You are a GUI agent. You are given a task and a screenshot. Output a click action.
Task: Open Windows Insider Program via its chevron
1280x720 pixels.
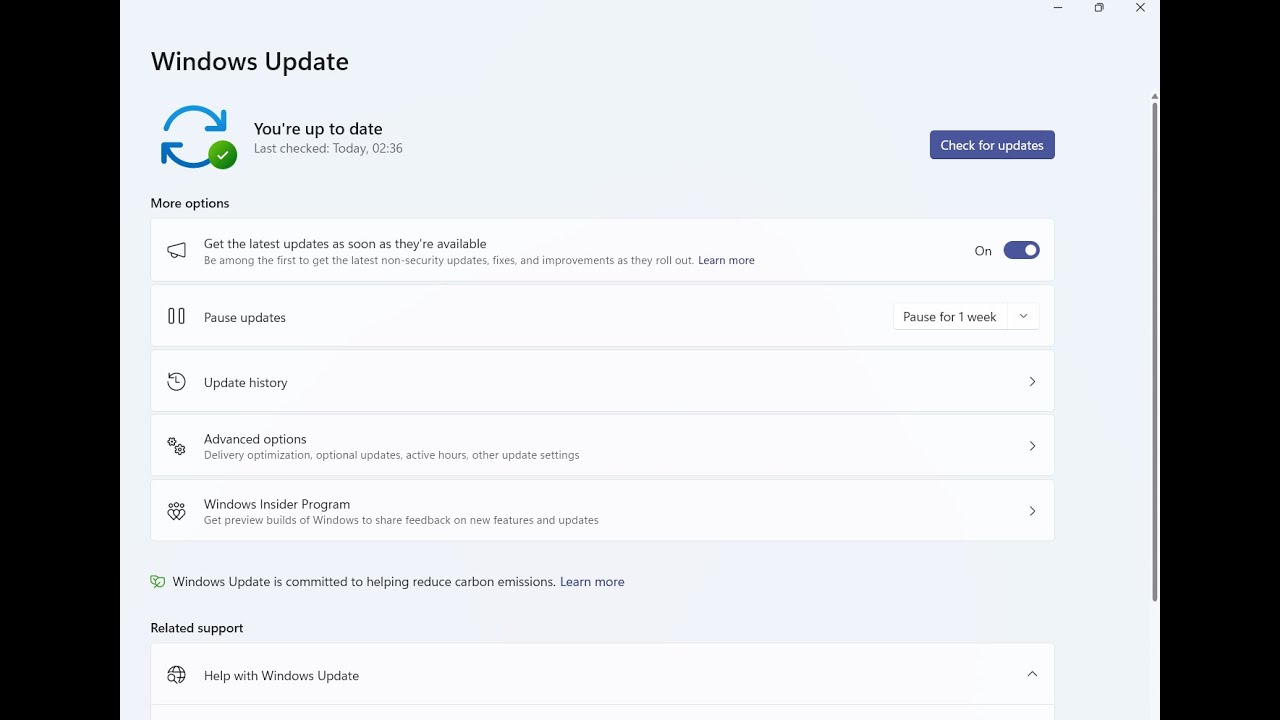(x=1032, y=511)
